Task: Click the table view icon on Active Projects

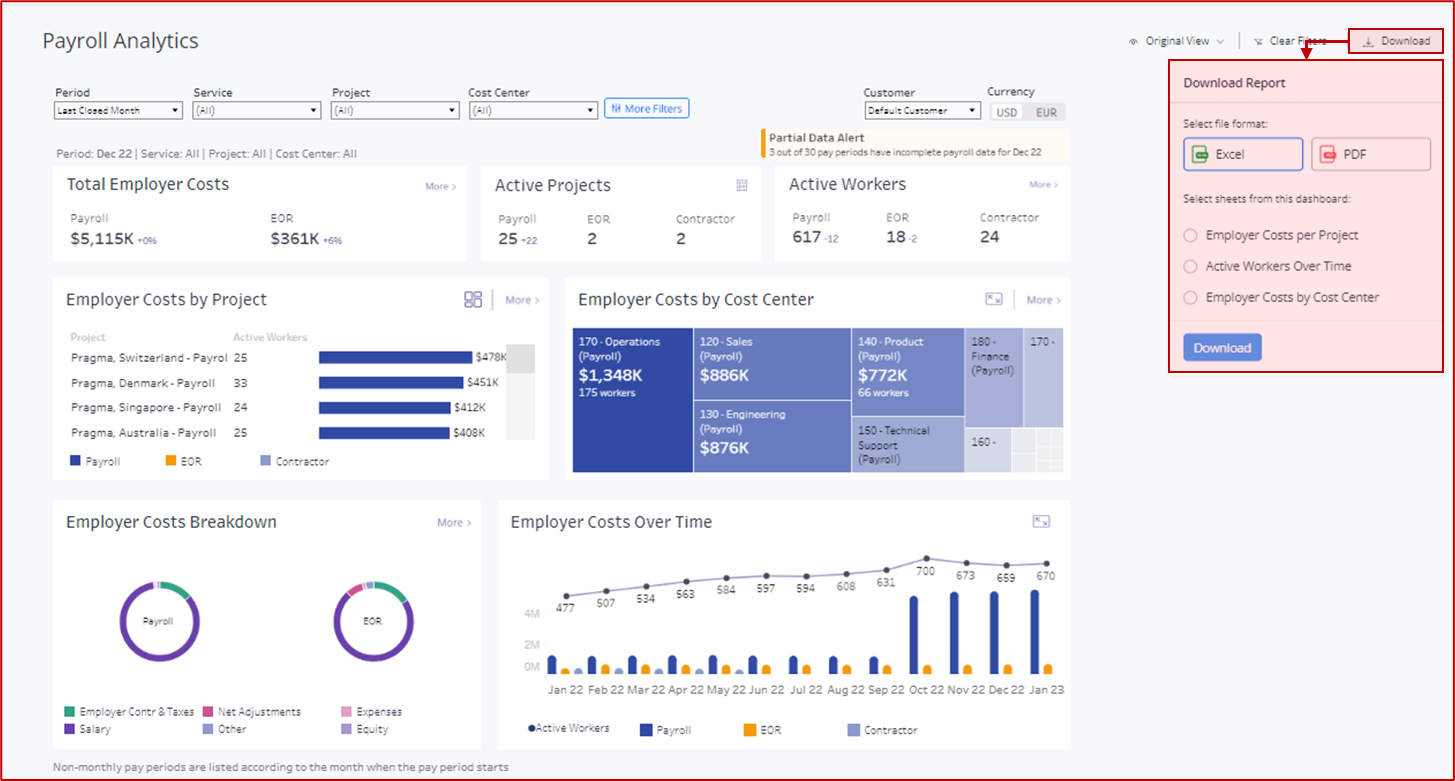Action: click(740, 185)
